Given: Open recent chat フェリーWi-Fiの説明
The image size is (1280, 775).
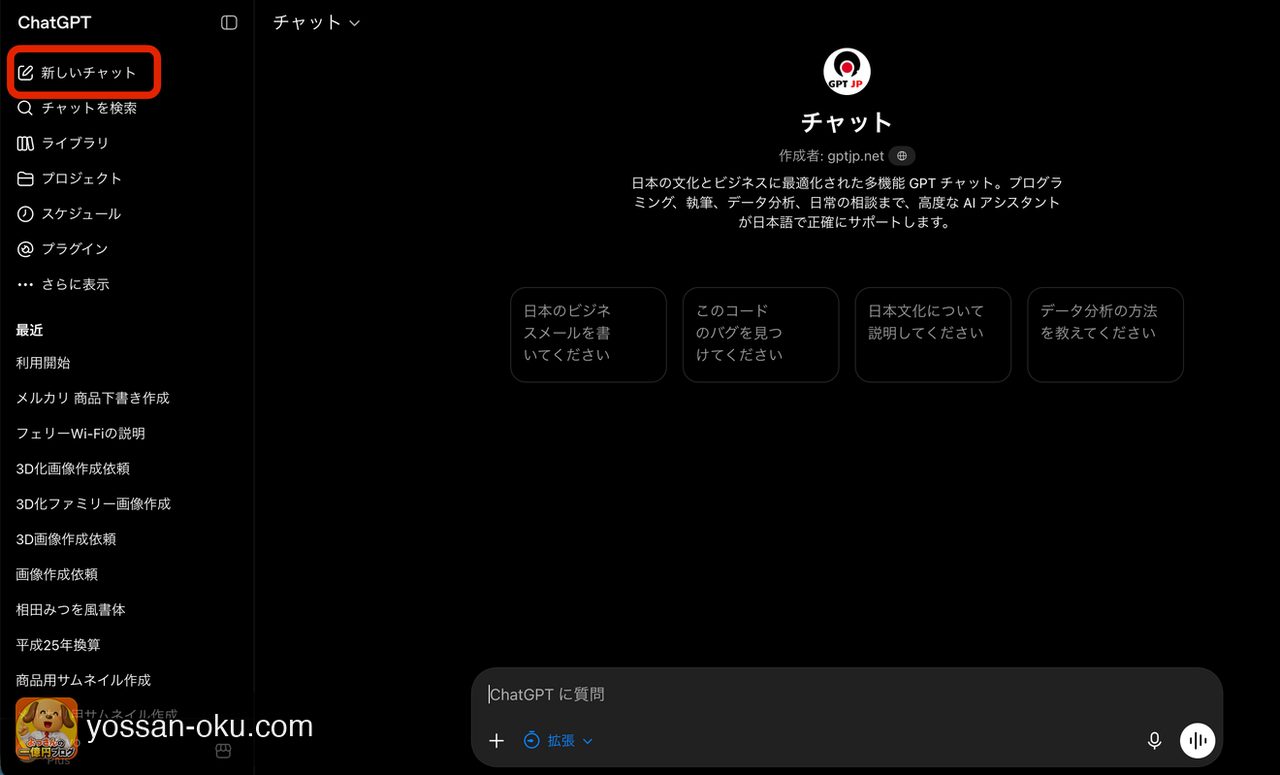Looking at the screenshot, I should point(81,433).
